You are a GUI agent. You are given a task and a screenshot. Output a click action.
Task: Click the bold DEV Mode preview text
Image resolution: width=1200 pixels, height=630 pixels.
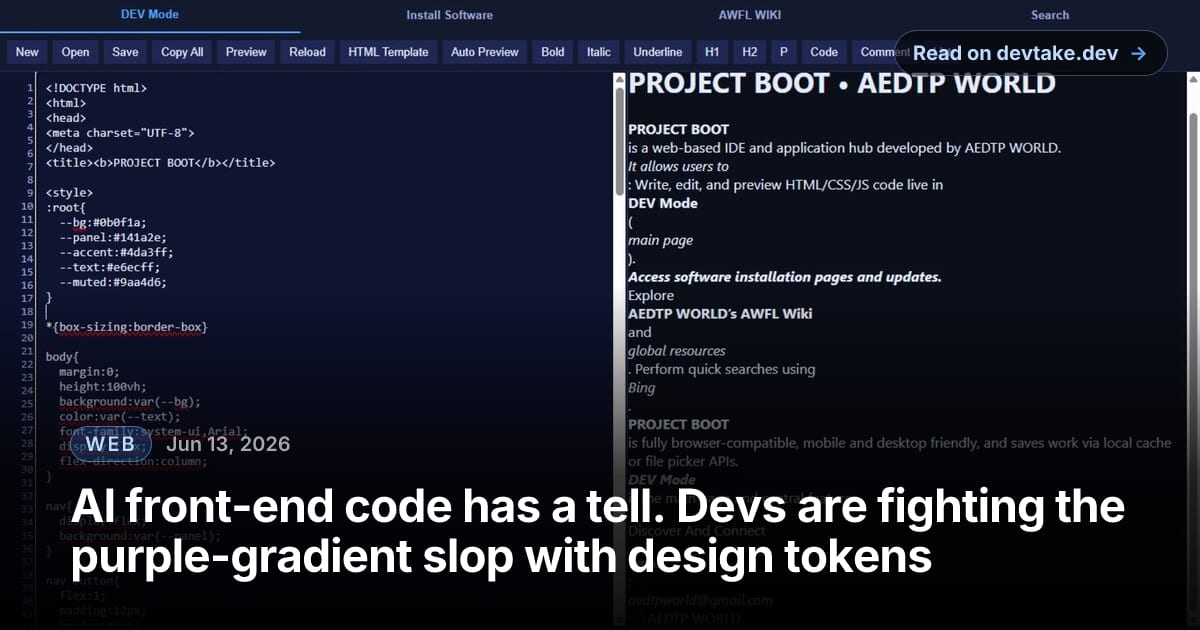pyautogui.click(x=663, y=203)
